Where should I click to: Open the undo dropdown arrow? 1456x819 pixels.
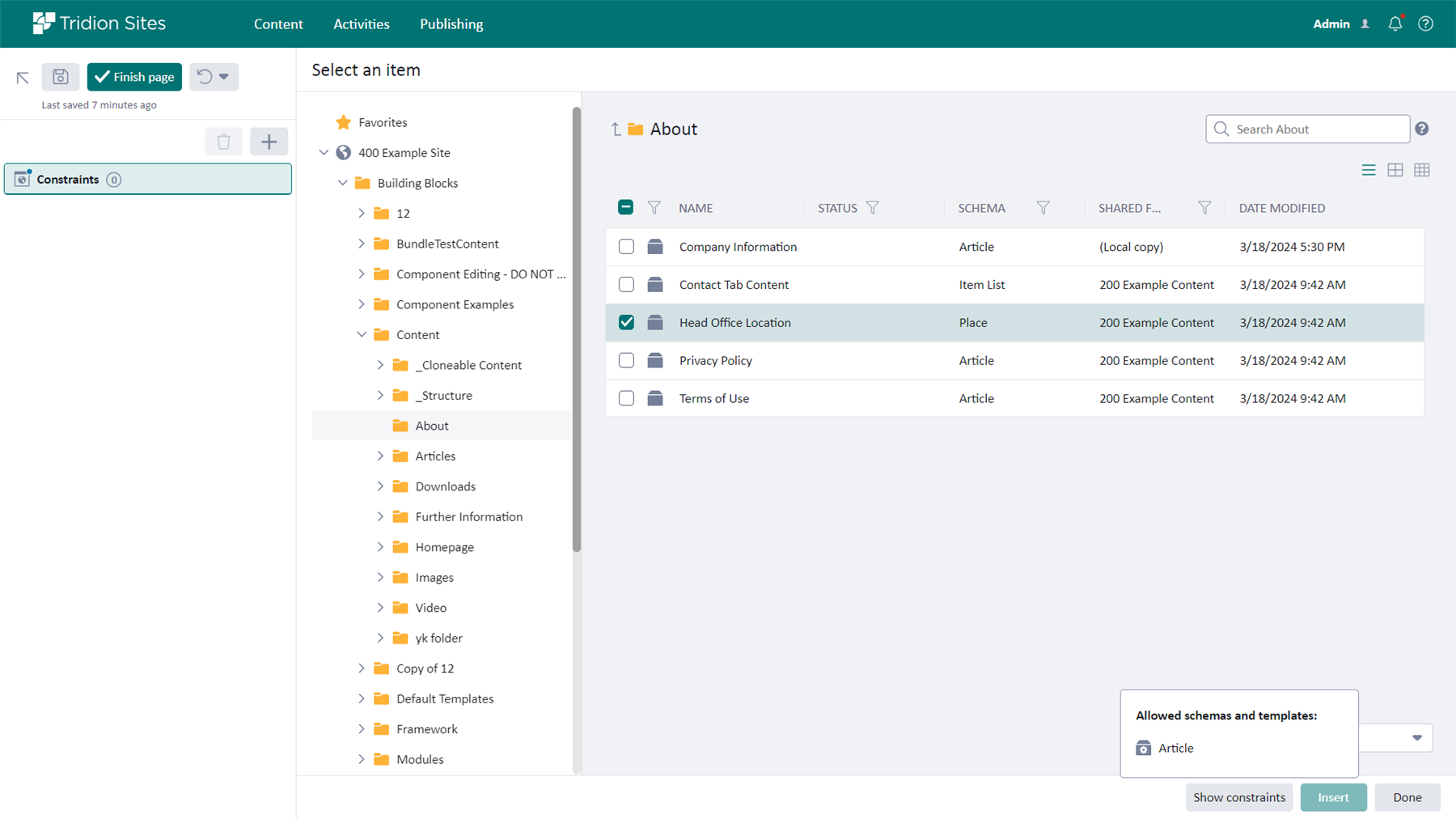(224, 76)
